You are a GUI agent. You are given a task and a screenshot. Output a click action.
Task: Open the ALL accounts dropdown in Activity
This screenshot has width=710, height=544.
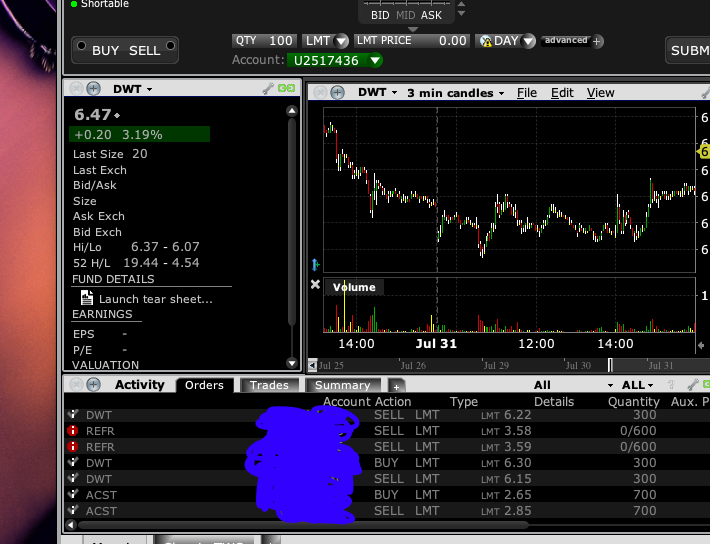point(638,385)
